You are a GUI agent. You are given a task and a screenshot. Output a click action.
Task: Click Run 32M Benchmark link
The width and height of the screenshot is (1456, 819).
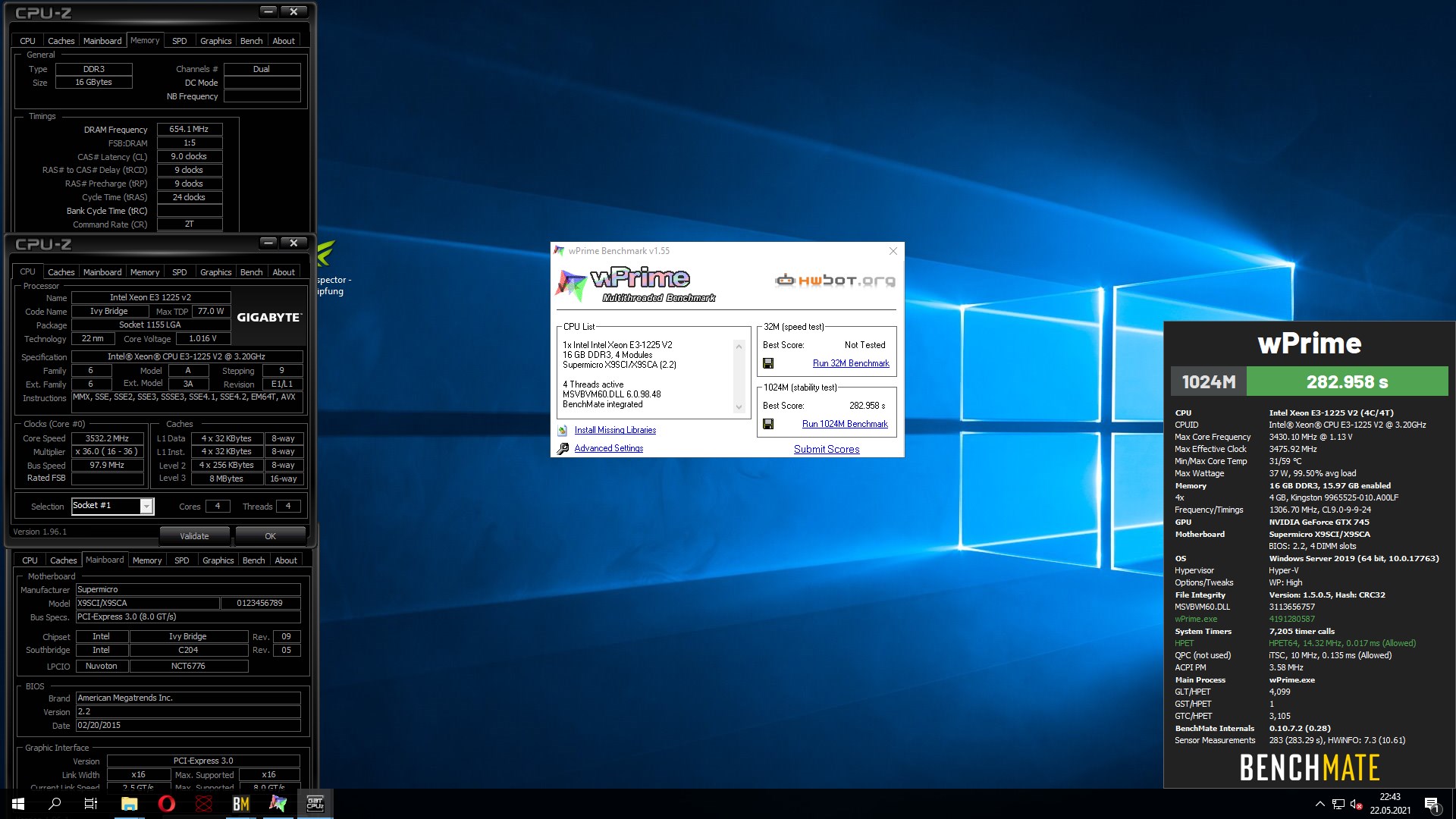click(x=851, y=363)
